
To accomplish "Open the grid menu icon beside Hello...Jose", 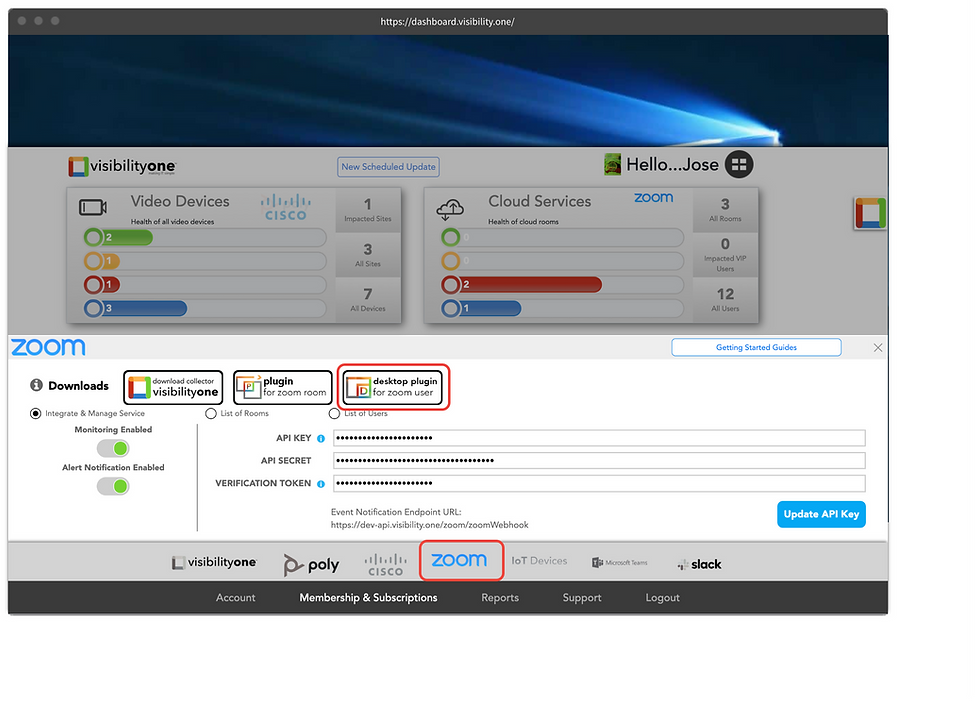I will point(739,164).
